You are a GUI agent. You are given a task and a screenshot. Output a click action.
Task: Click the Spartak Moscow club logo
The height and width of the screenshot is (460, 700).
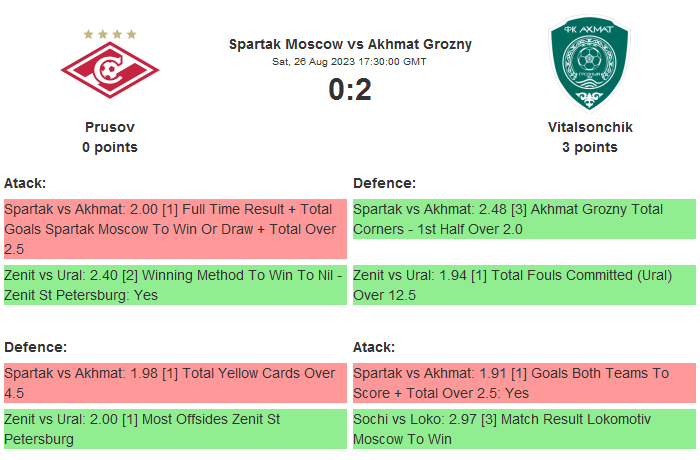tap(110, 68)
